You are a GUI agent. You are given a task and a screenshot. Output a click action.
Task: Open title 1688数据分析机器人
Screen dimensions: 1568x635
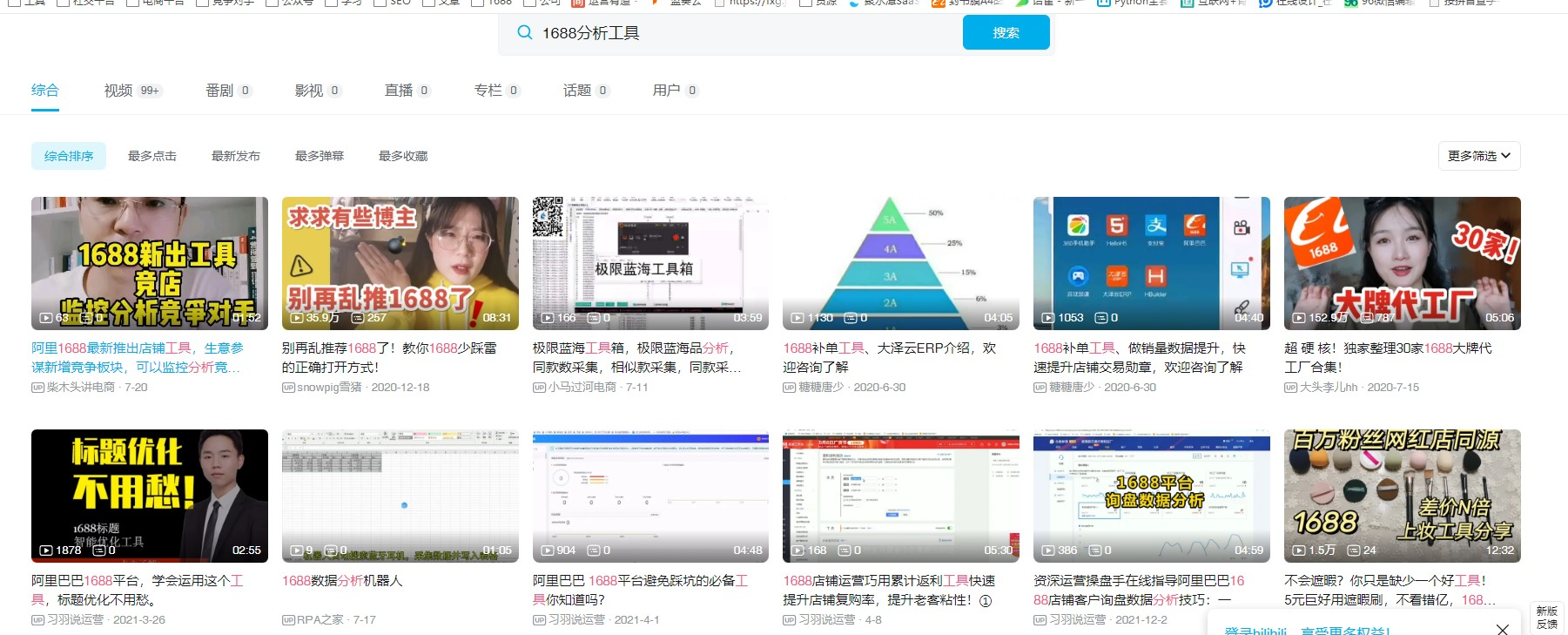342,581
